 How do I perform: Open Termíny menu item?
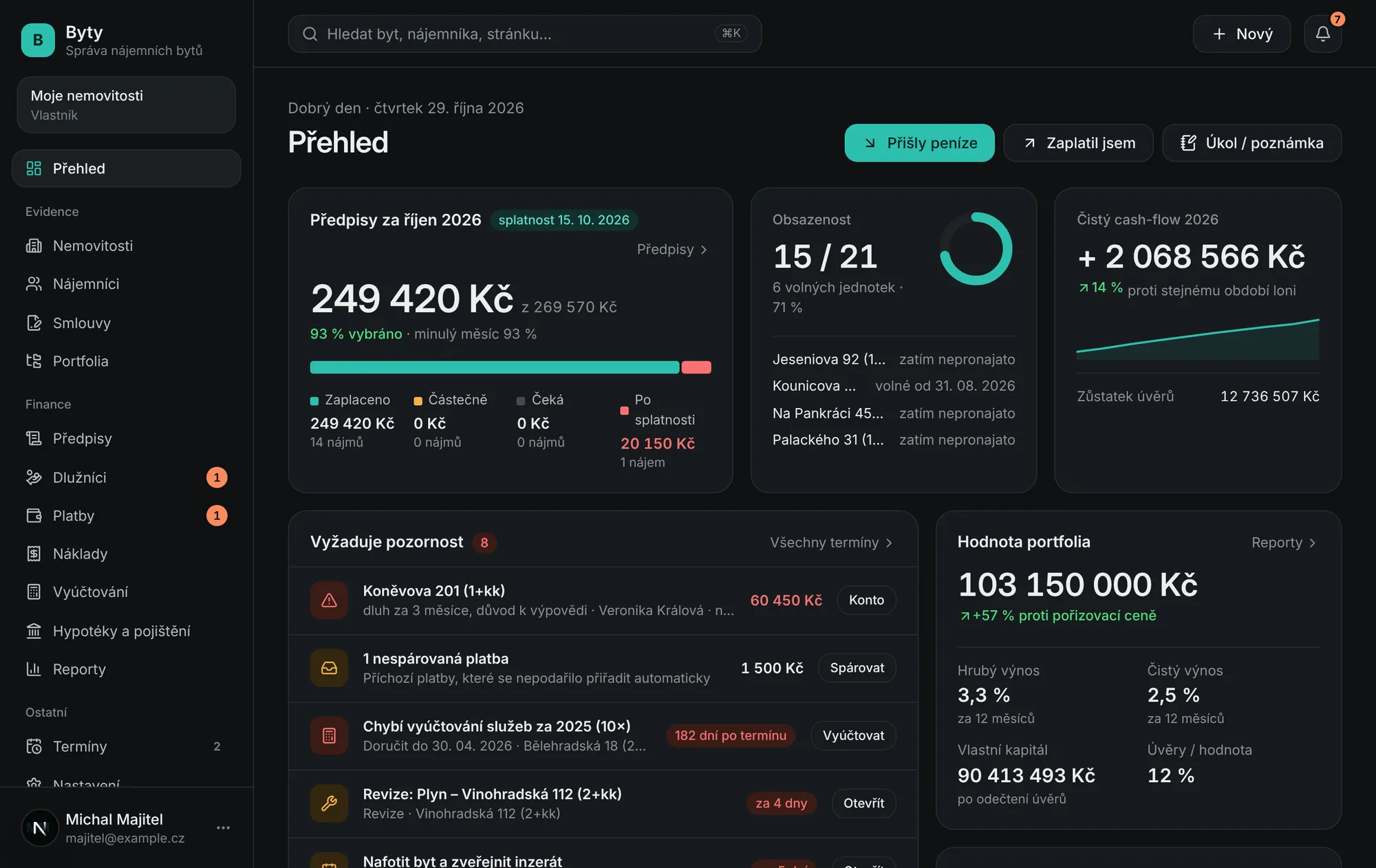tap(127, 746)
